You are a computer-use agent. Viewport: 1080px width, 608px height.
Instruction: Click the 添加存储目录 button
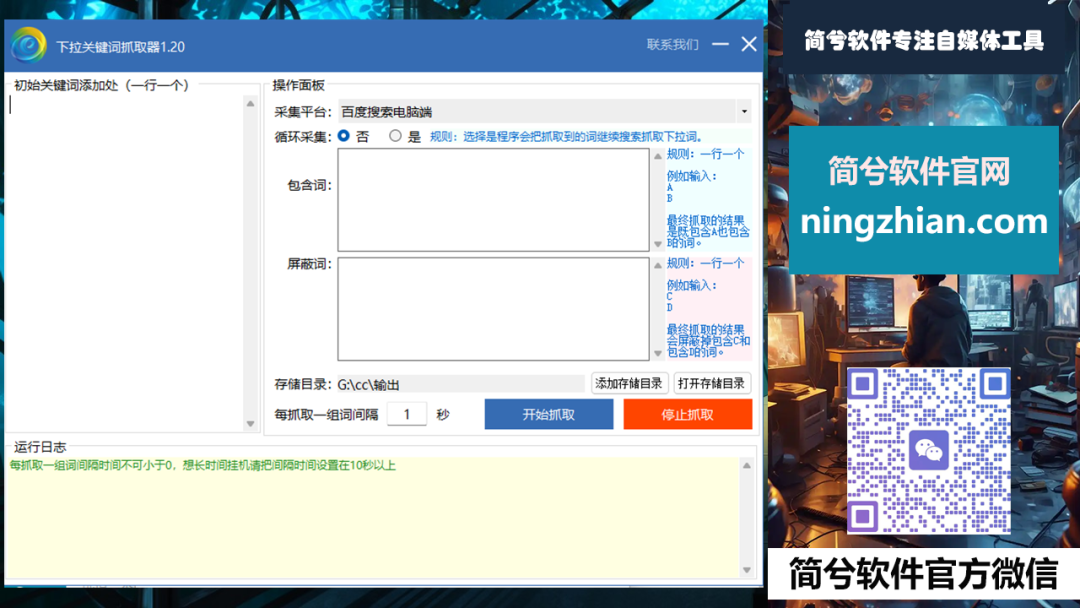pyautogui.click(x=629, y=383)
